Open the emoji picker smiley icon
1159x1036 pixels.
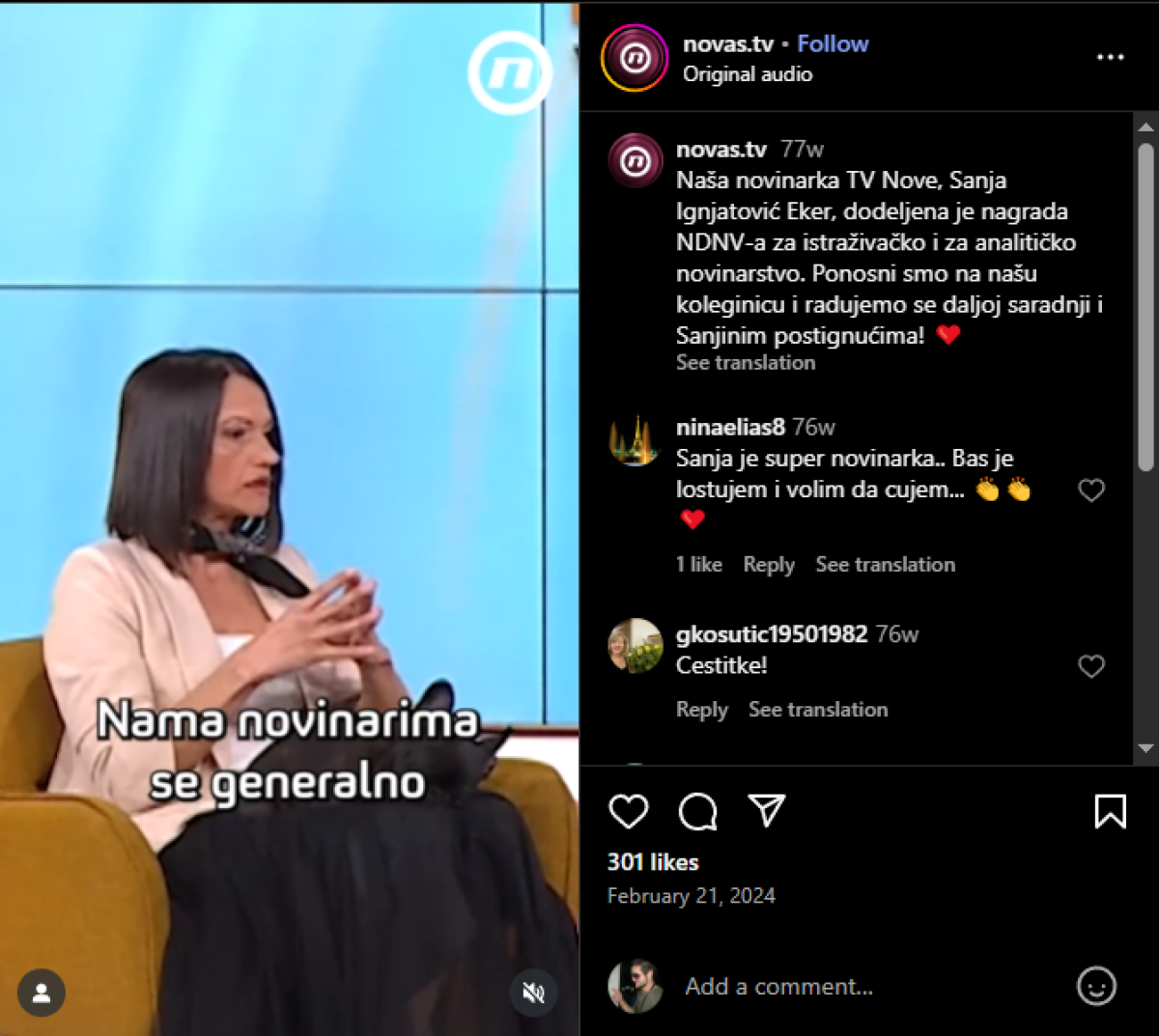(x=1096, y=986)
